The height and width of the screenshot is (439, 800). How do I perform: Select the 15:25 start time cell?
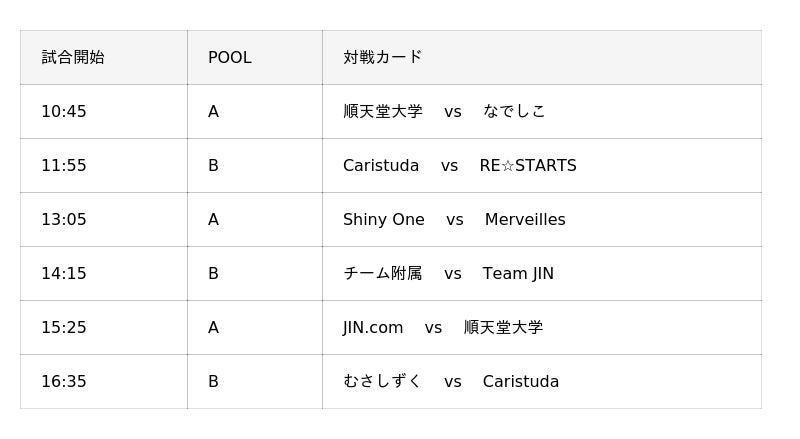pyautogui.click(x=64, y=328)
